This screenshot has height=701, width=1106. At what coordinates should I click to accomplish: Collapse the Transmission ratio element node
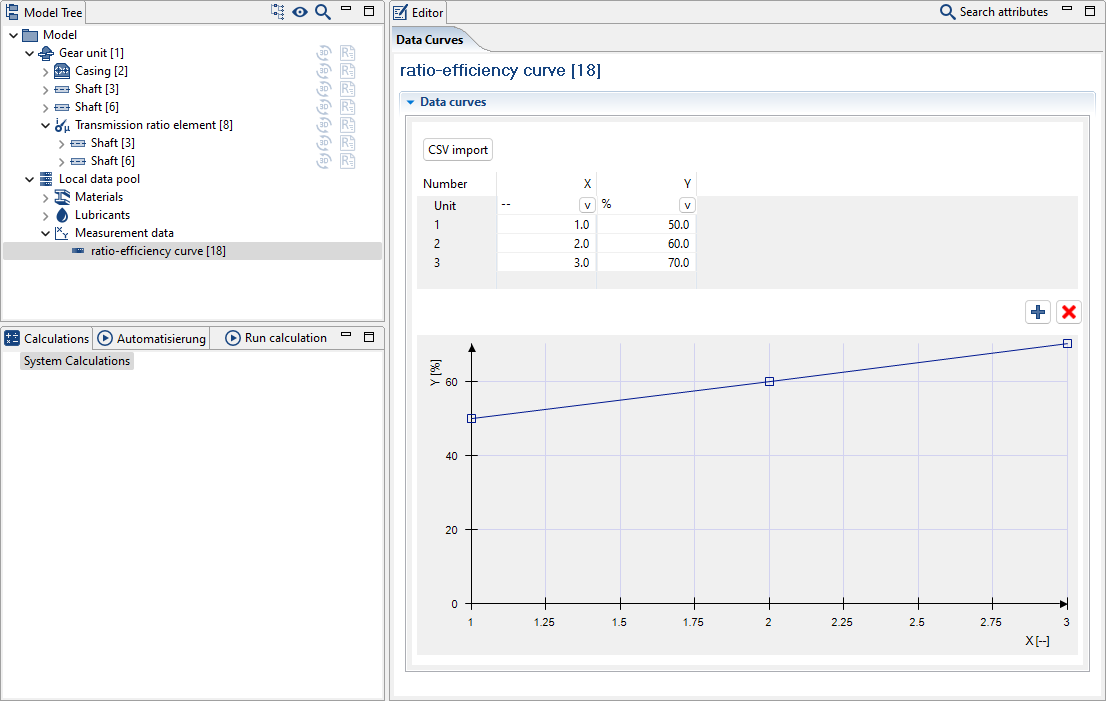(x=45, y=125)
